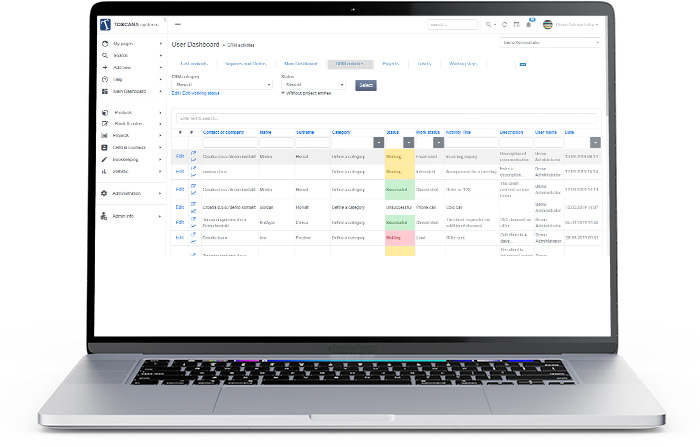Click Edit link in first table row
This screenshot has width=700, height=447.
tap(180, 156)
